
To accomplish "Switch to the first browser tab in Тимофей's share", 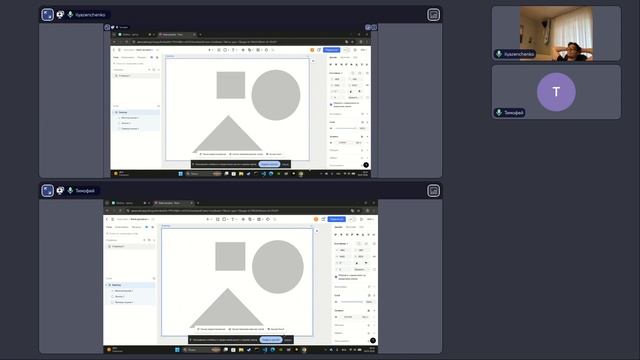I will click(x=131, y=203).
